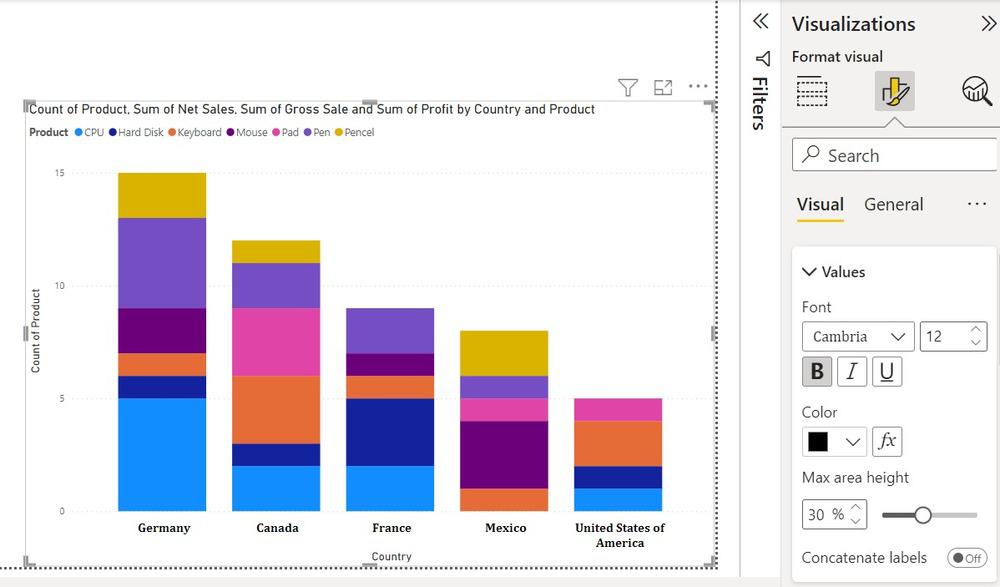Screen dimensions: 1000x587
Task: Expand the Filters pane arrows
Action: [x=760, y=21]
